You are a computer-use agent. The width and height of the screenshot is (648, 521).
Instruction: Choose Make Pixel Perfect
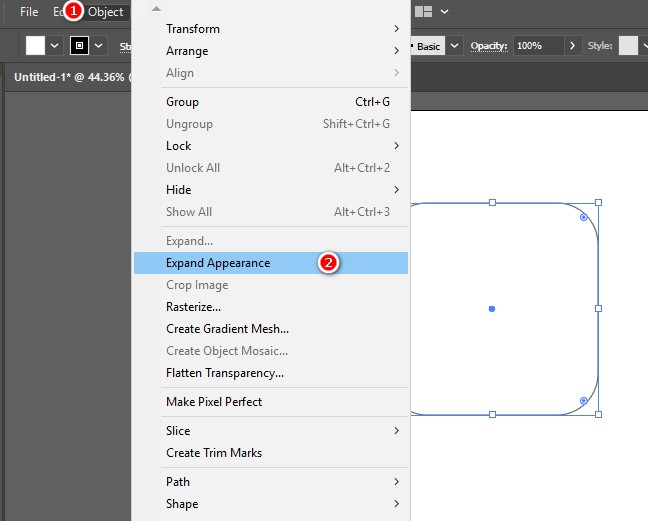tap(214, 402)
